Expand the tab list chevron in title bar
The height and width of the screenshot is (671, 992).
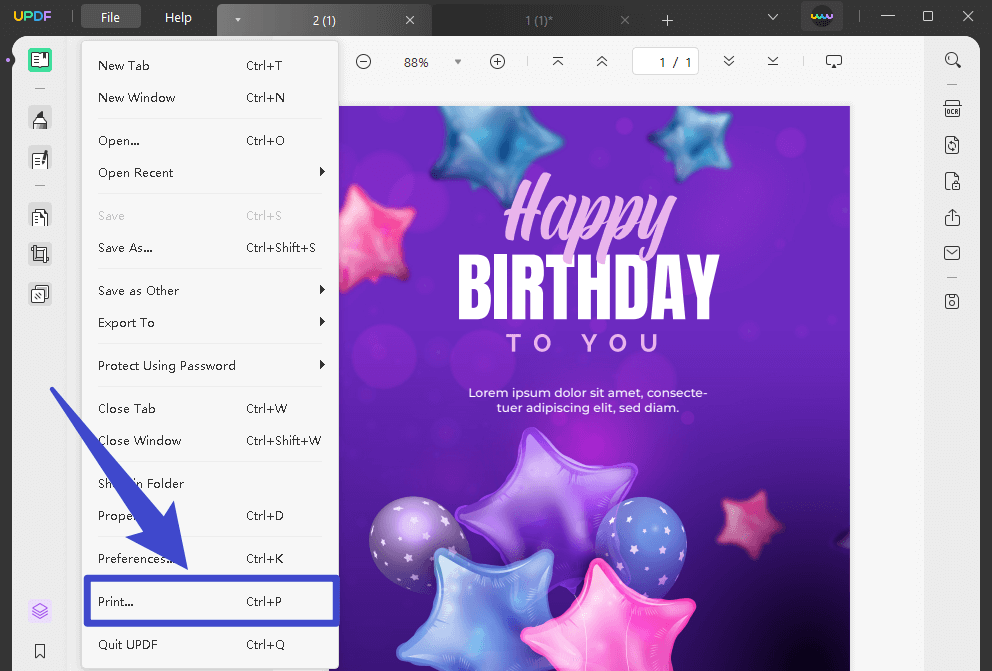click(x=773, y=17)
